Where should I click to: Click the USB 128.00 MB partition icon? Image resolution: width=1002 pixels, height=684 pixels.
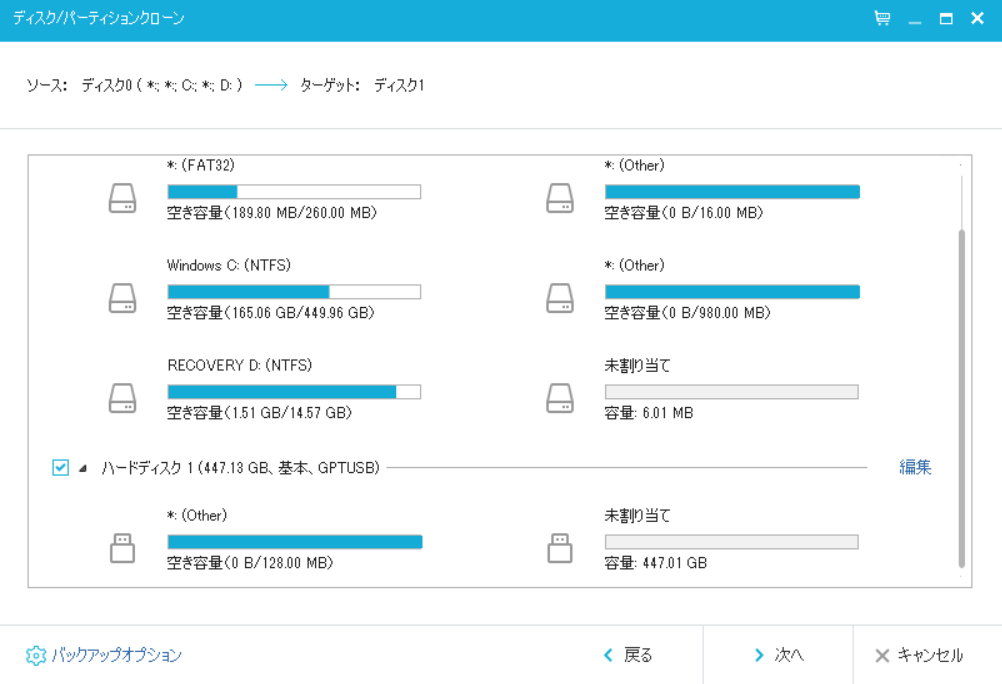click(x=122, y=548)
